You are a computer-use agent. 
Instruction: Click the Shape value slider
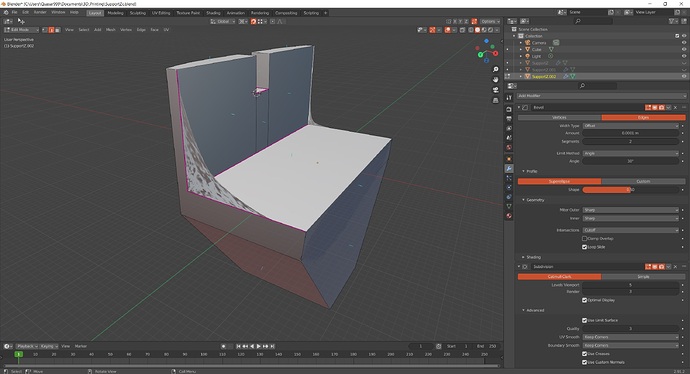pos(631,190)
